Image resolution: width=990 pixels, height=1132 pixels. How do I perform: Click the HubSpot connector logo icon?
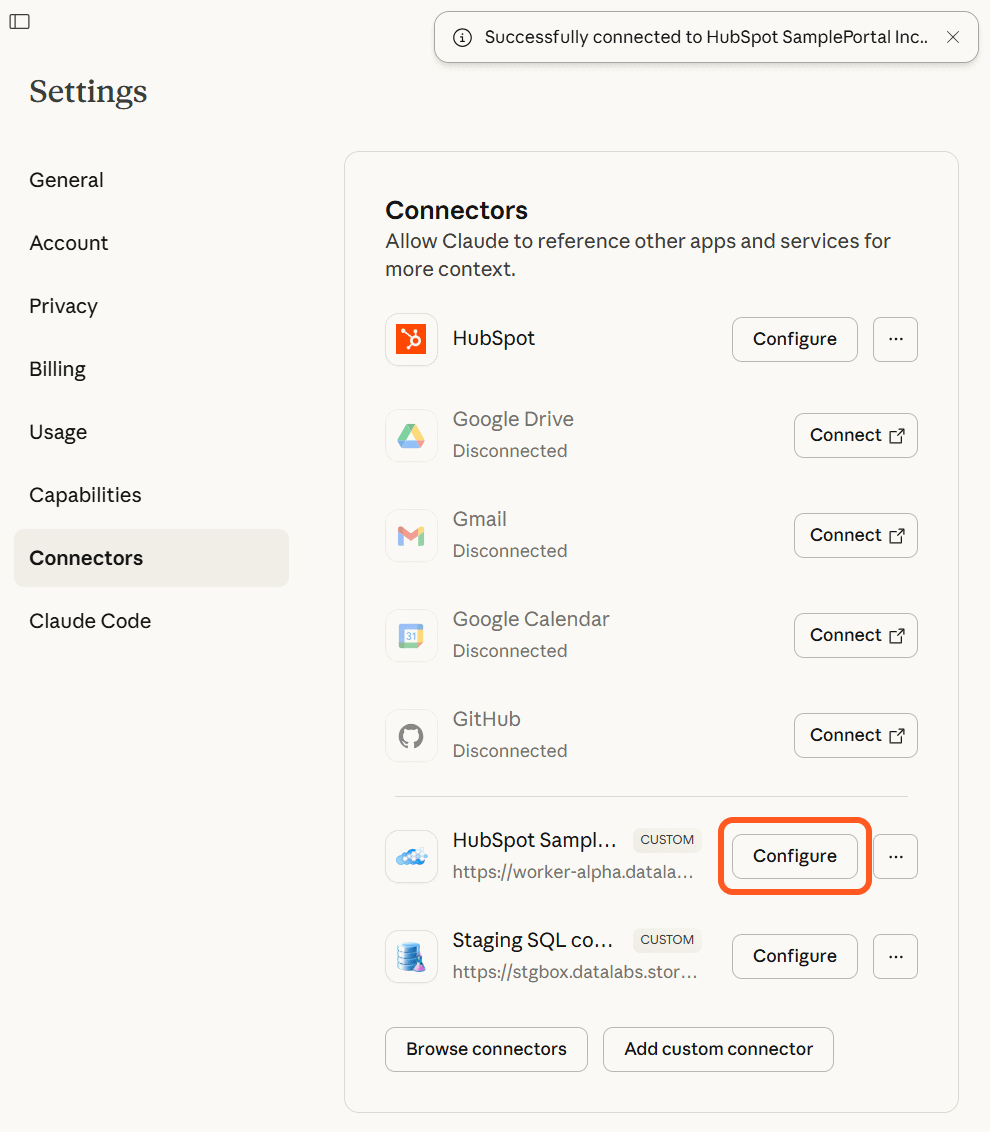pos(411,340)
